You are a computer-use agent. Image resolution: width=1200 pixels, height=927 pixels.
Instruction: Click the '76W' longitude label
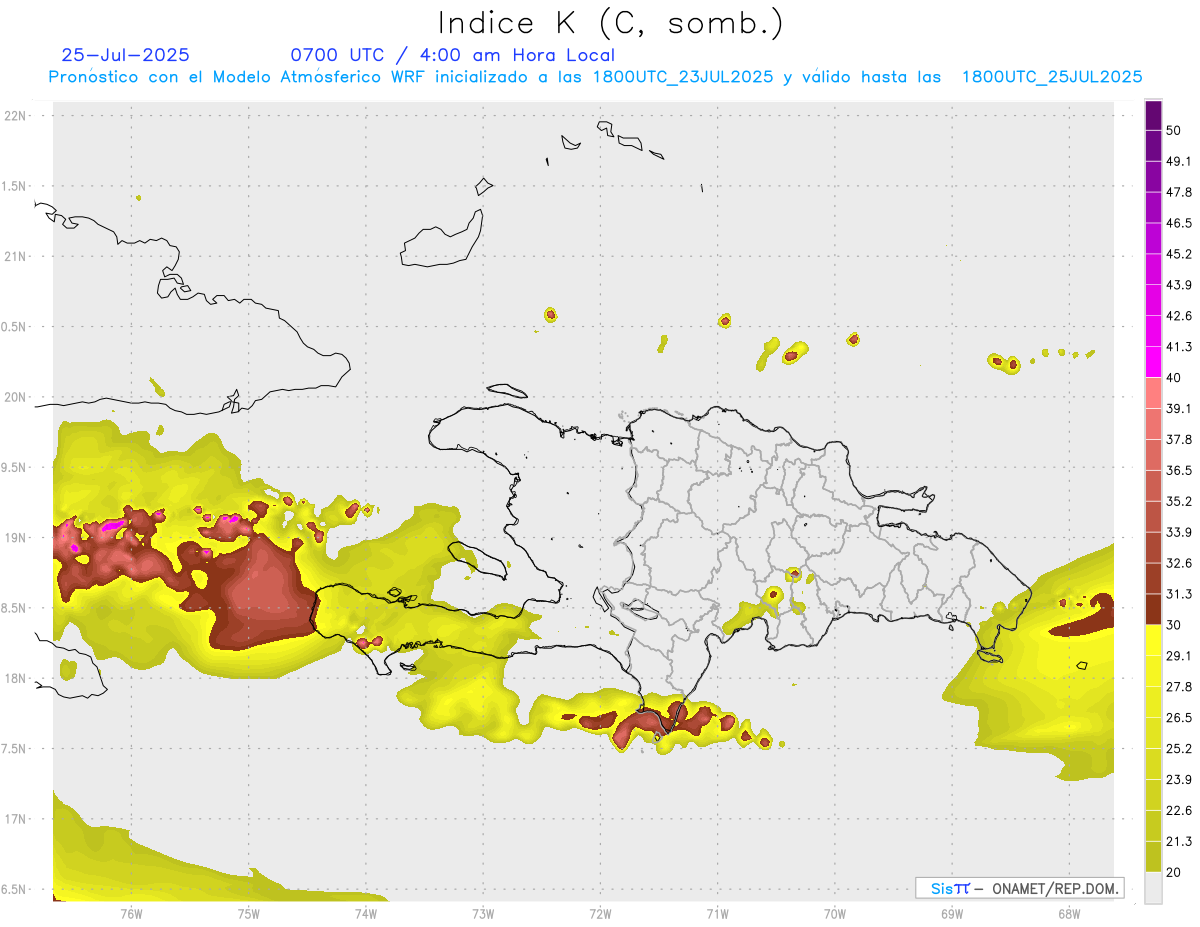click(131, 914)
